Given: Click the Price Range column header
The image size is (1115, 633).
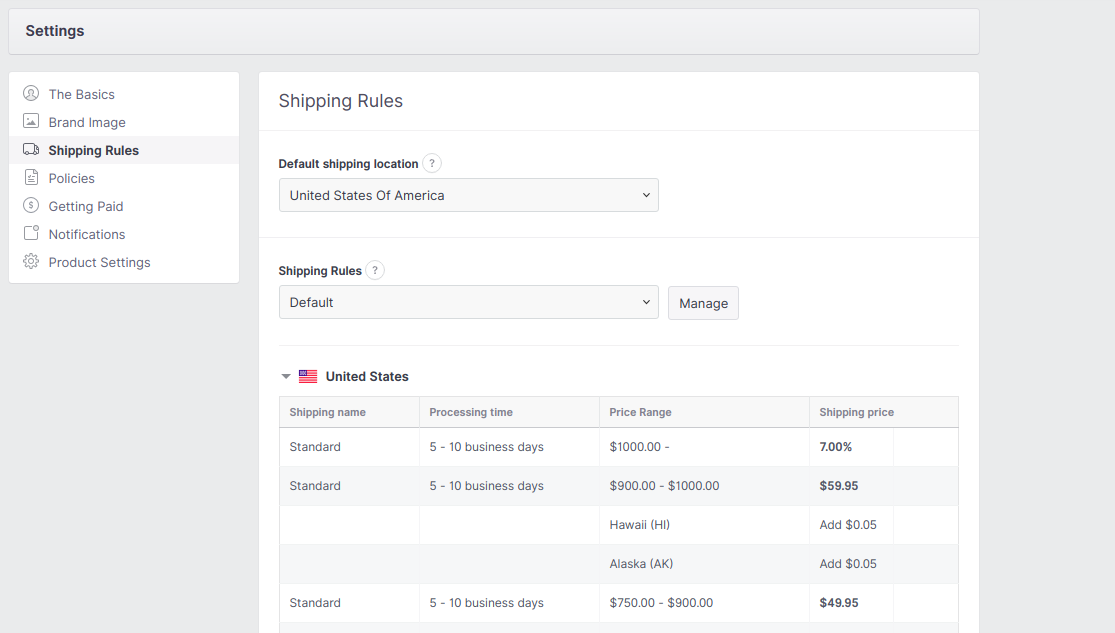Looking at the screenshot, I should (x=641, y=412).
